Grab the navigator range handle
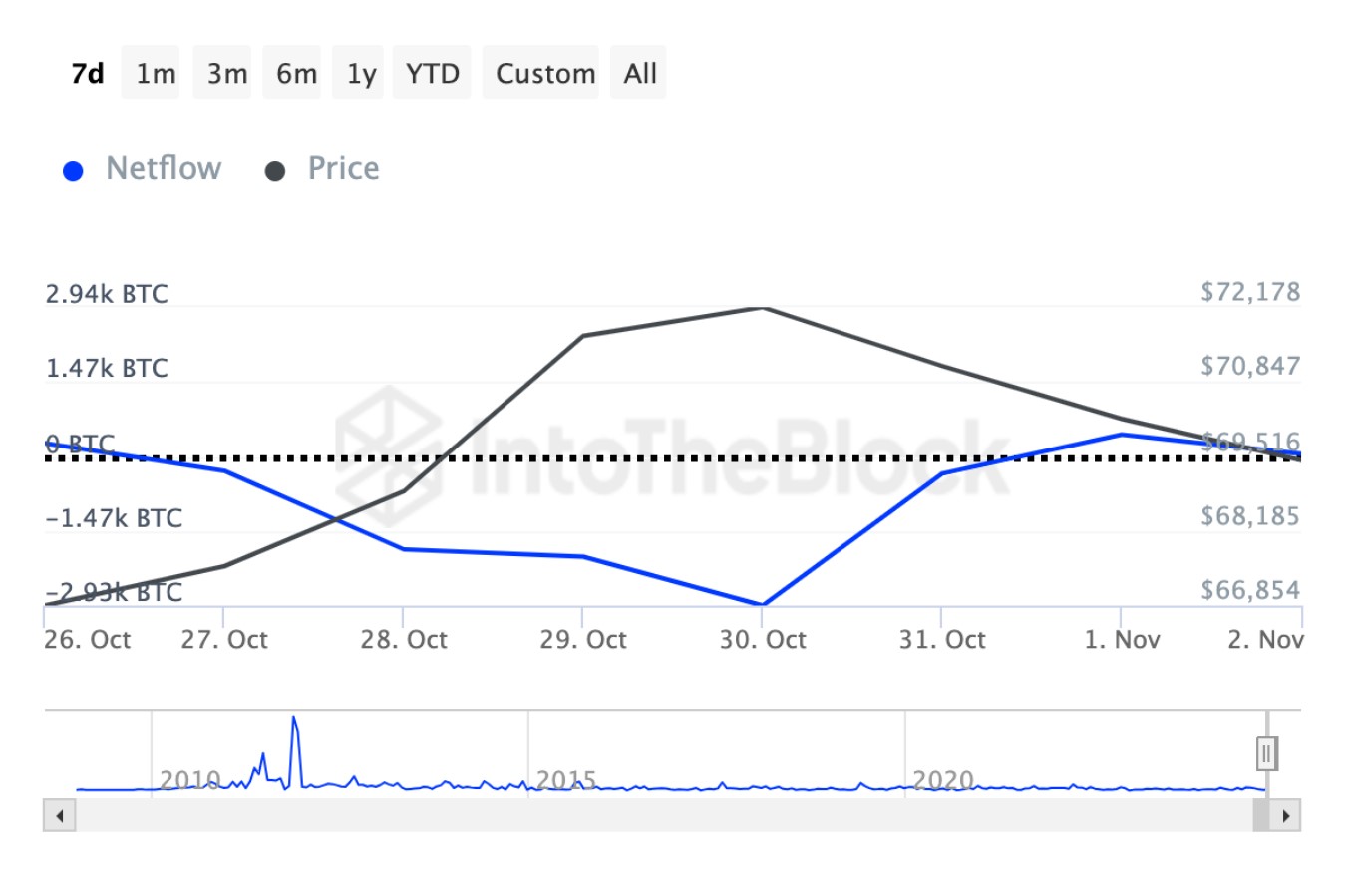 point(1266,753)
